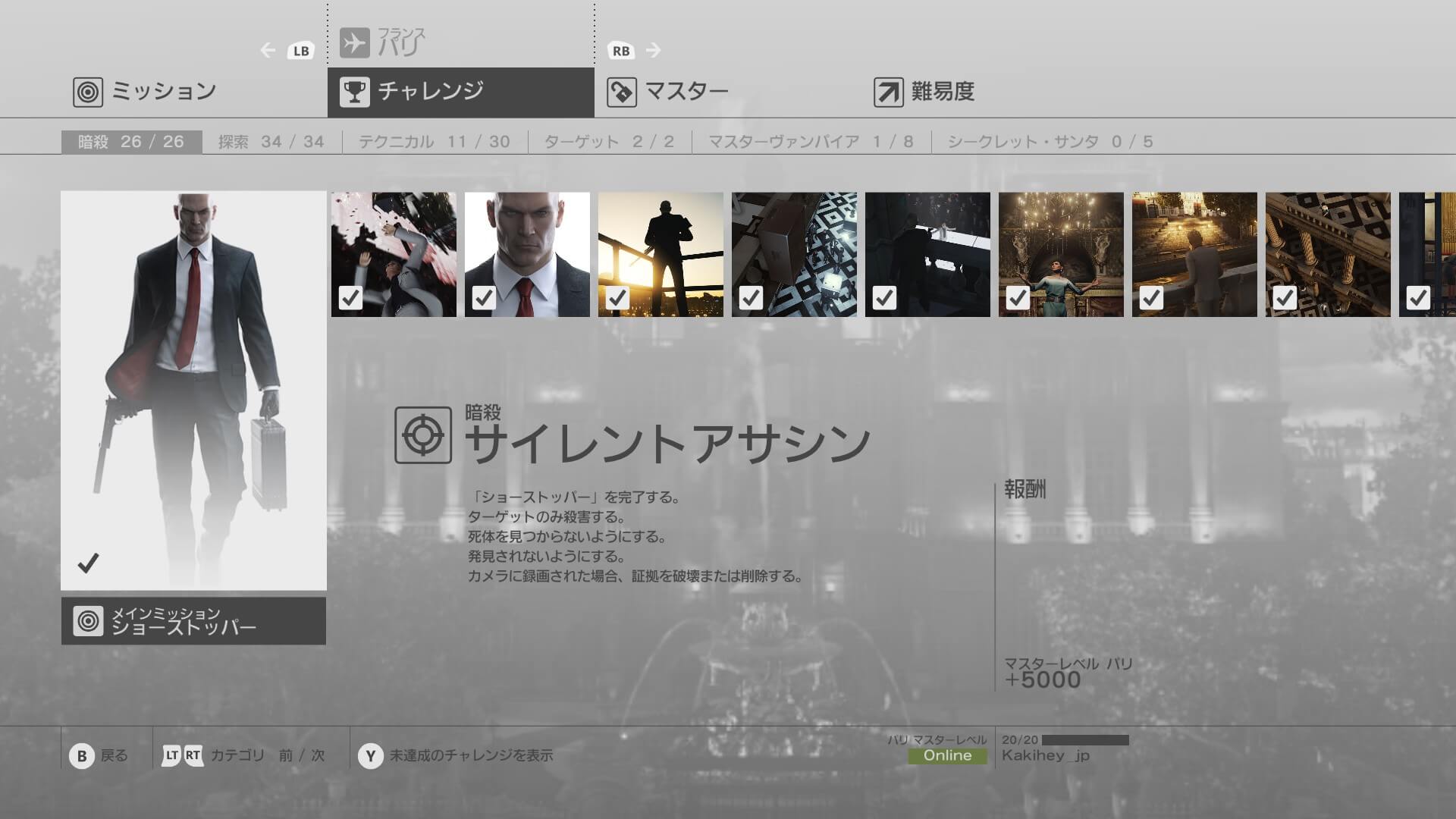This screenshot has height=819, width=1456.
Task: Click checkmark on the main mission card
Action: tap(89, 563)
